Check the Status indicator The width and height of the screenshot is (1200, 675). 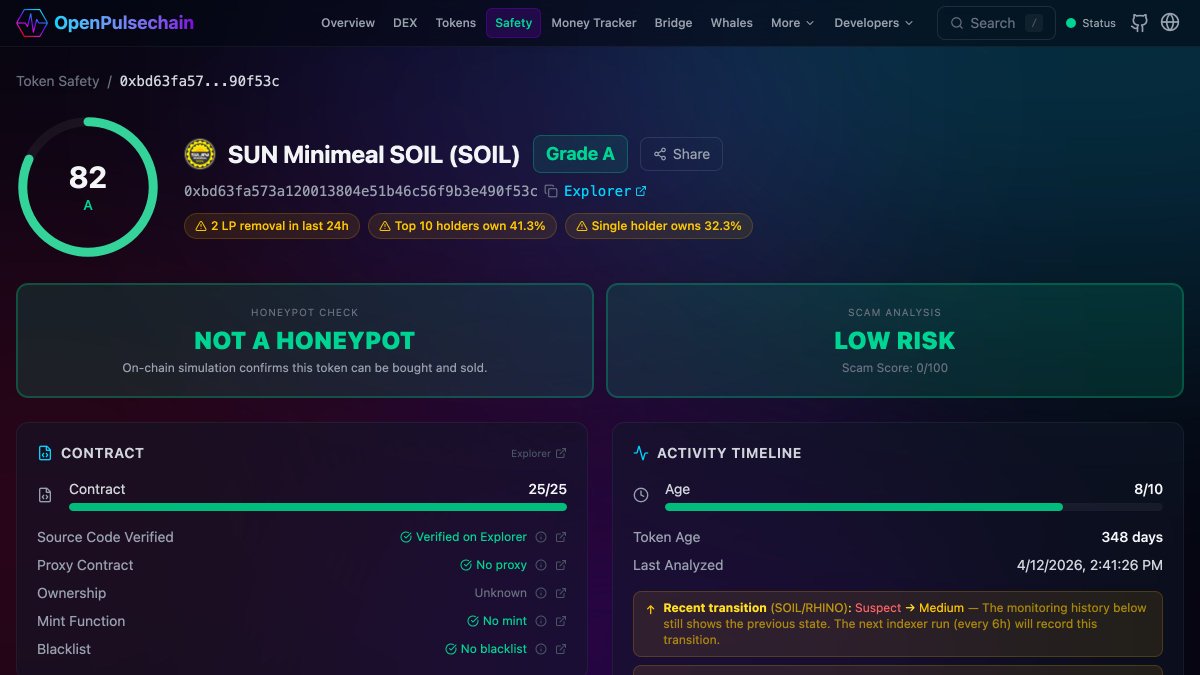[x=1091, y=22]
